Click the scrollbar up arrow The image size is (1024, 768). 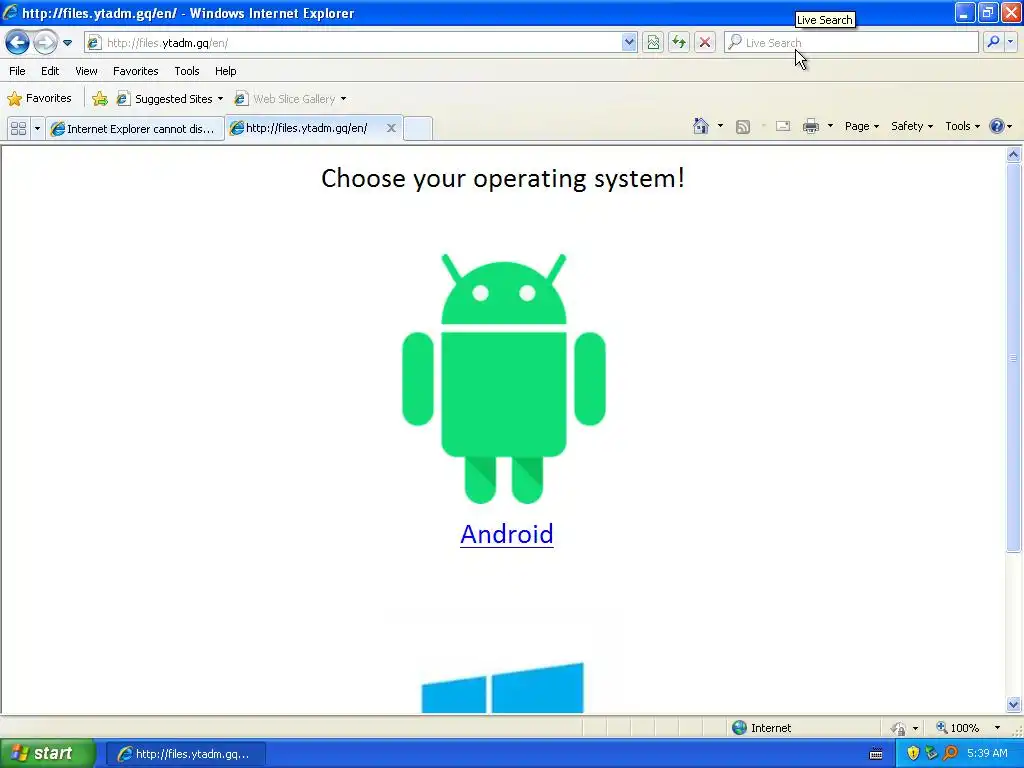point(1014,155)
